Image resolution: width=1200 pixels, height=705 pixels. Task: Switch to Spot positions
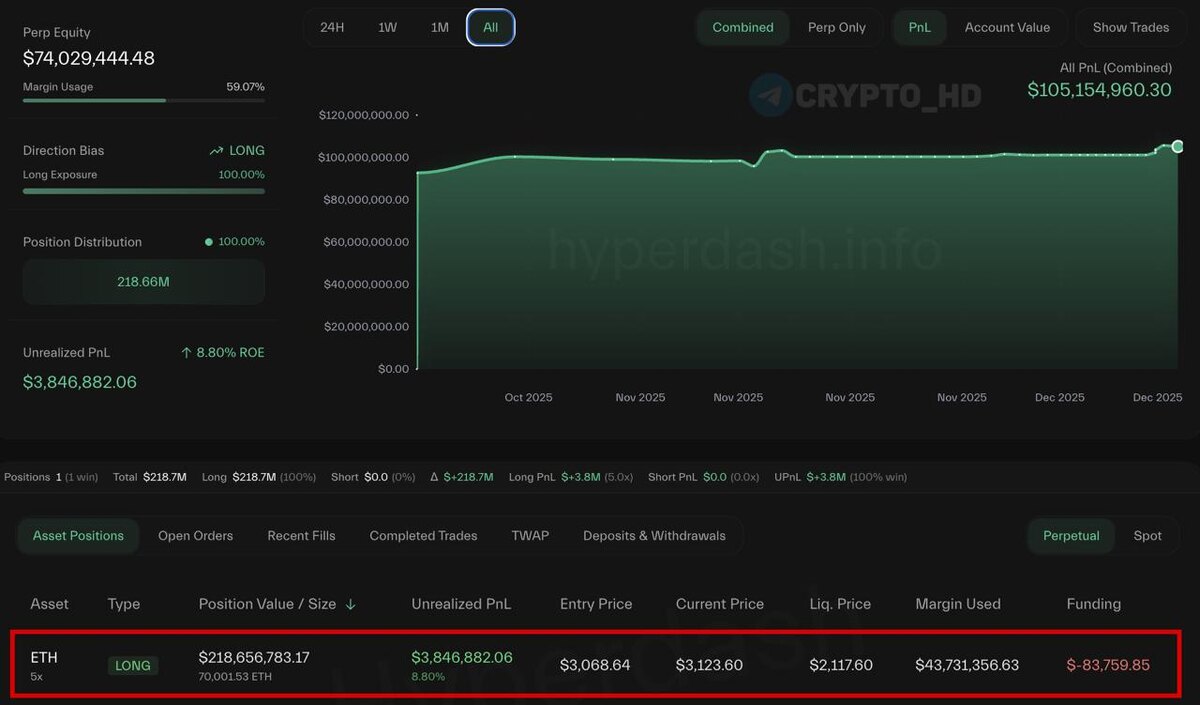(1148, 536)
